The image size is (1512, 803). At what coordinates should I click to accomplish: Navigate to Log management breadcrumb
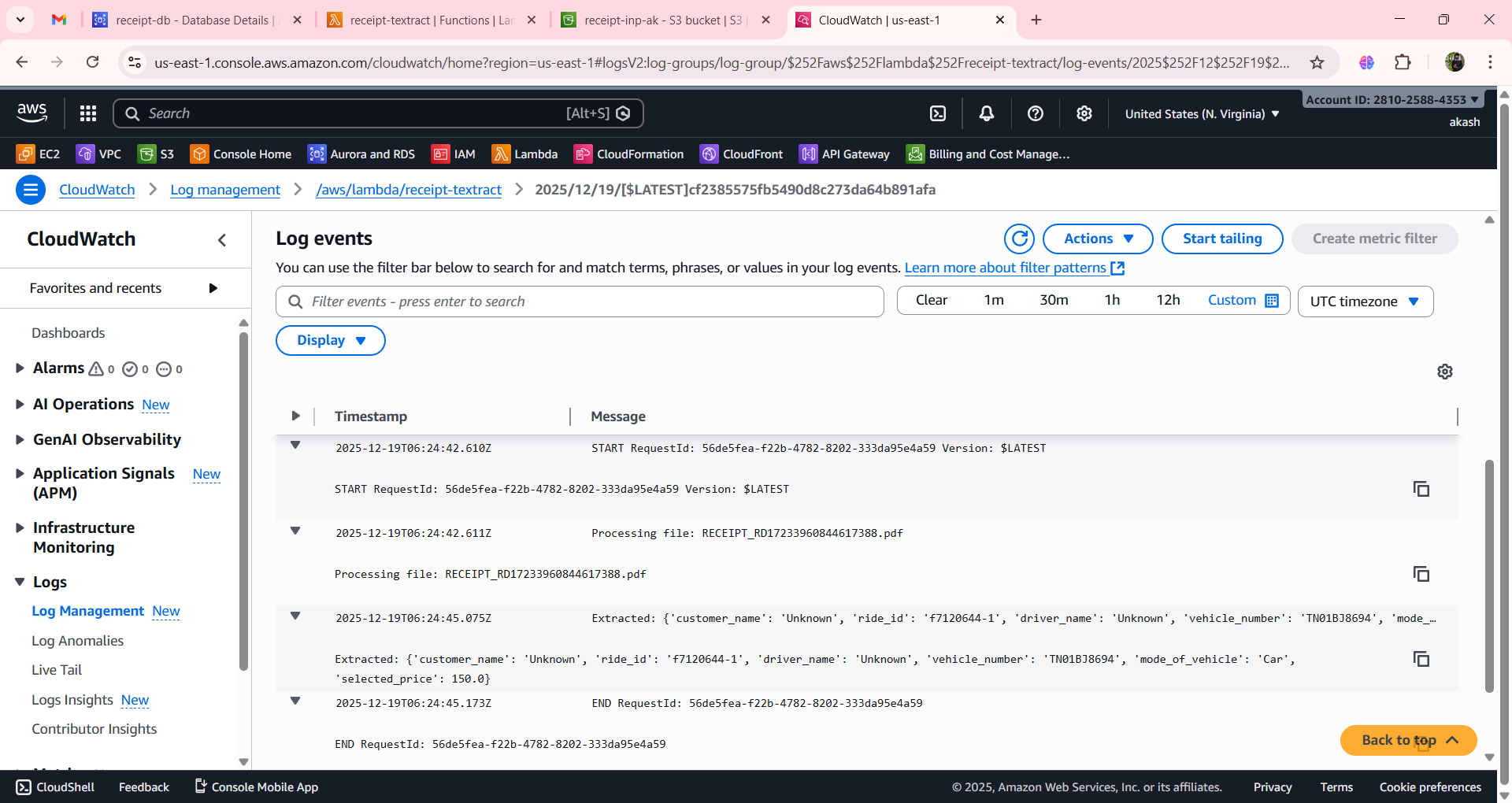pyautogui.click(x=225, y=190)
